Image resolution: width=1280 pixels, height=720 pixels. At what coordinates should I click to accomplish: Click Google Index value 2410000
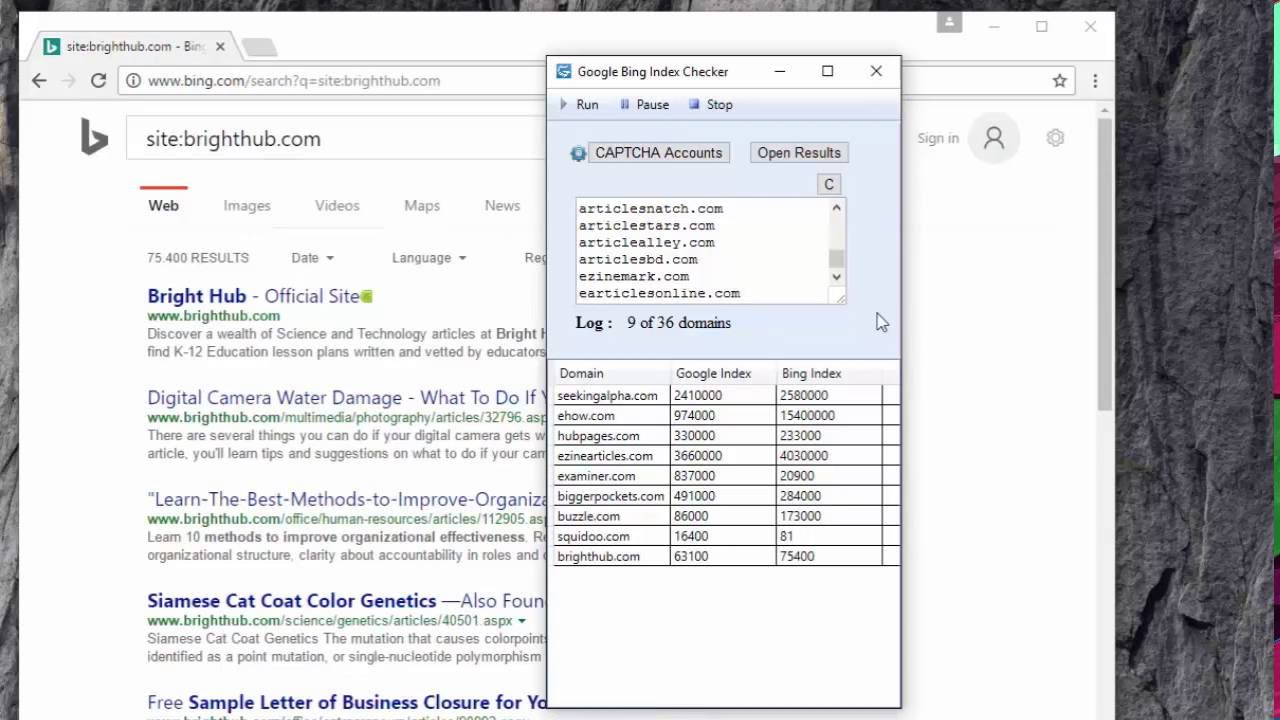[723, 396]
